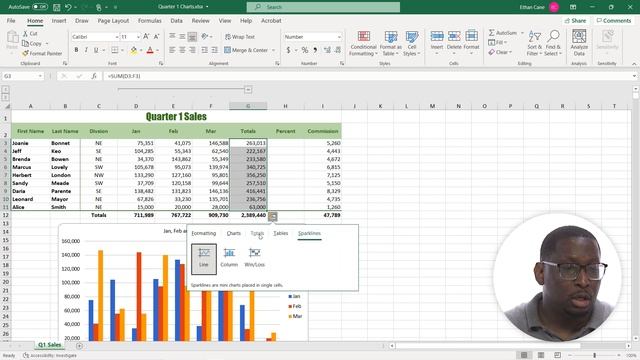Open Find & Select menu

(x=553, y=43)
